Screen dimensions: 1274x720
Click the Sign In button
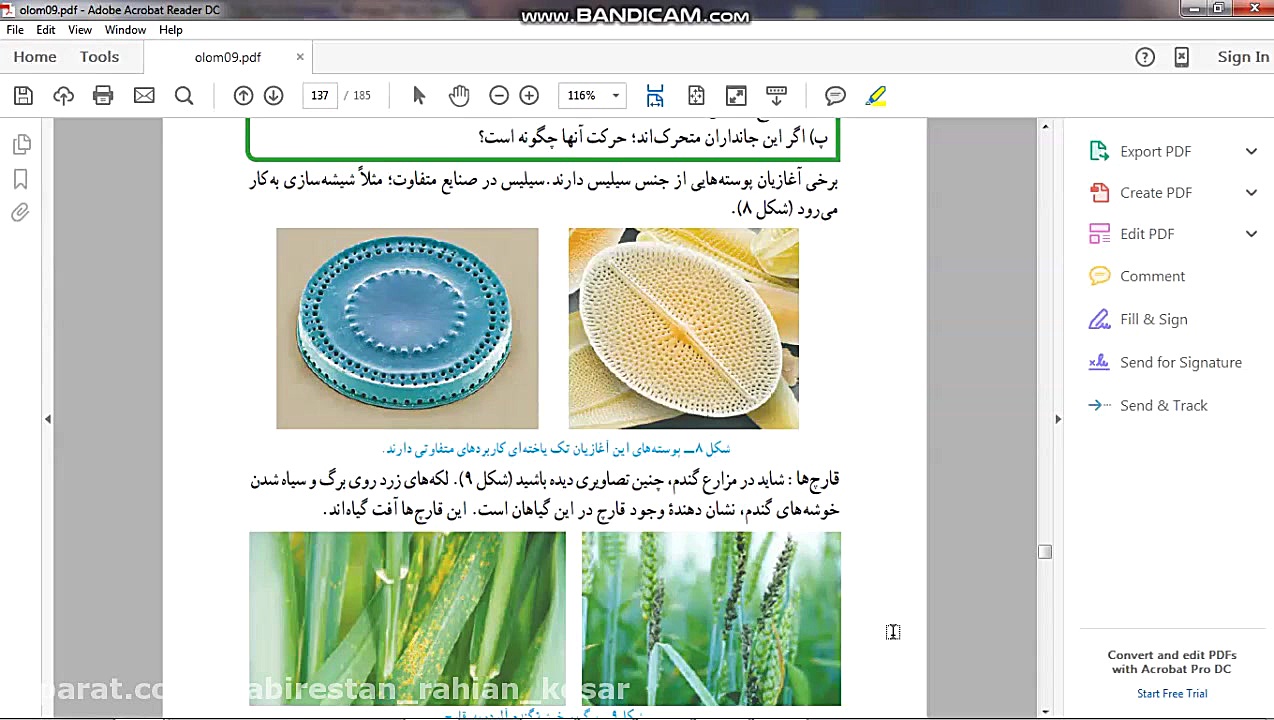tap(1243, 57)
